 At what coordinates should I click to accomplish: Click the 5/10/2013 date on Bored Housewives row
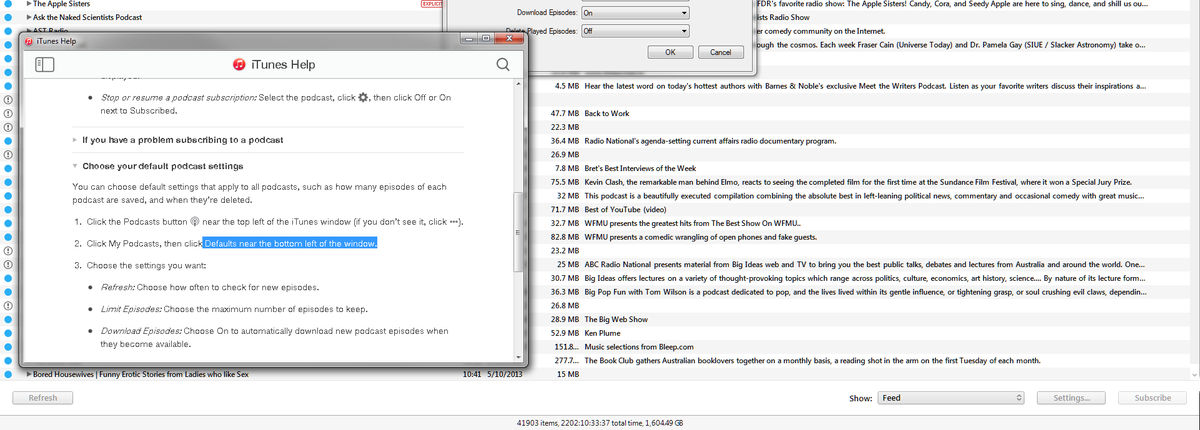click(506, 374)
